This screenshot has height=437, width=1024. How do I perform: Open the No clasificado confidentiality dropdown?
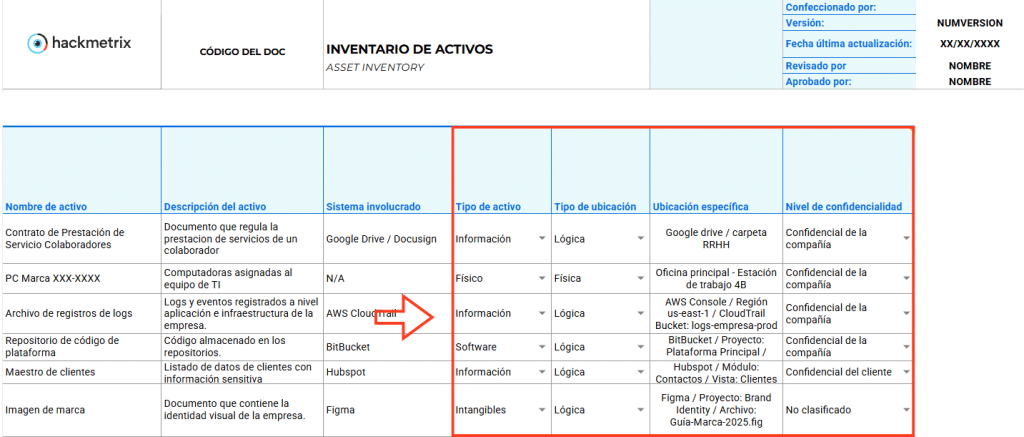[904, 410]
